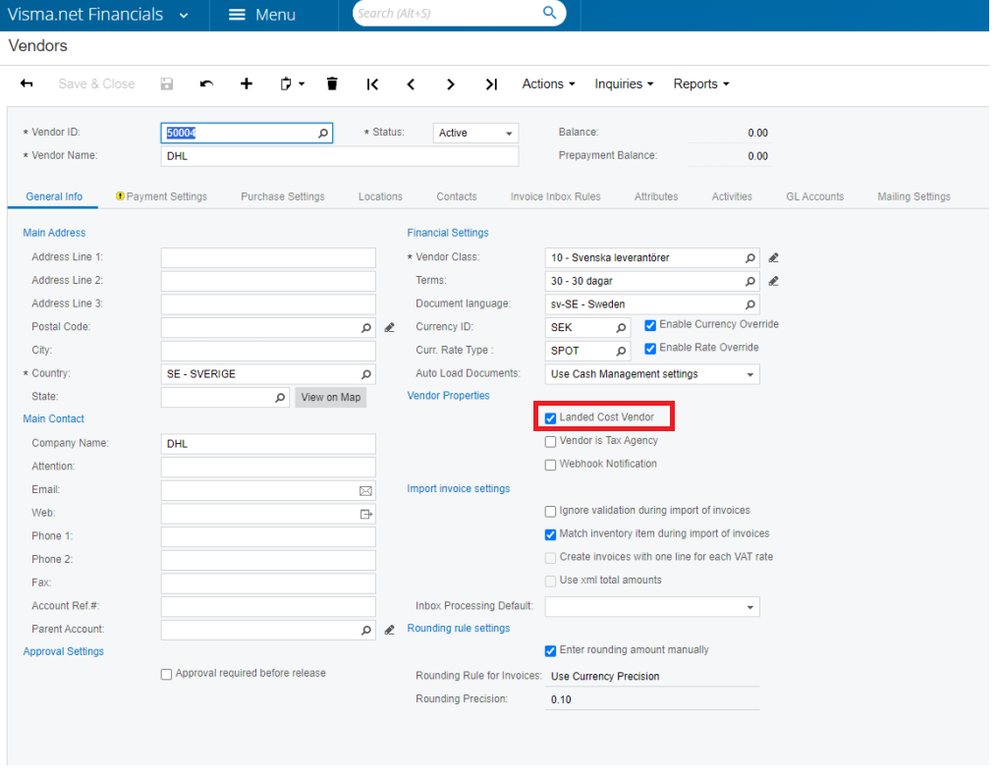Open Postal Code lookup magnifier
Viewport: 999px width, 775px height.
[366, 328]
